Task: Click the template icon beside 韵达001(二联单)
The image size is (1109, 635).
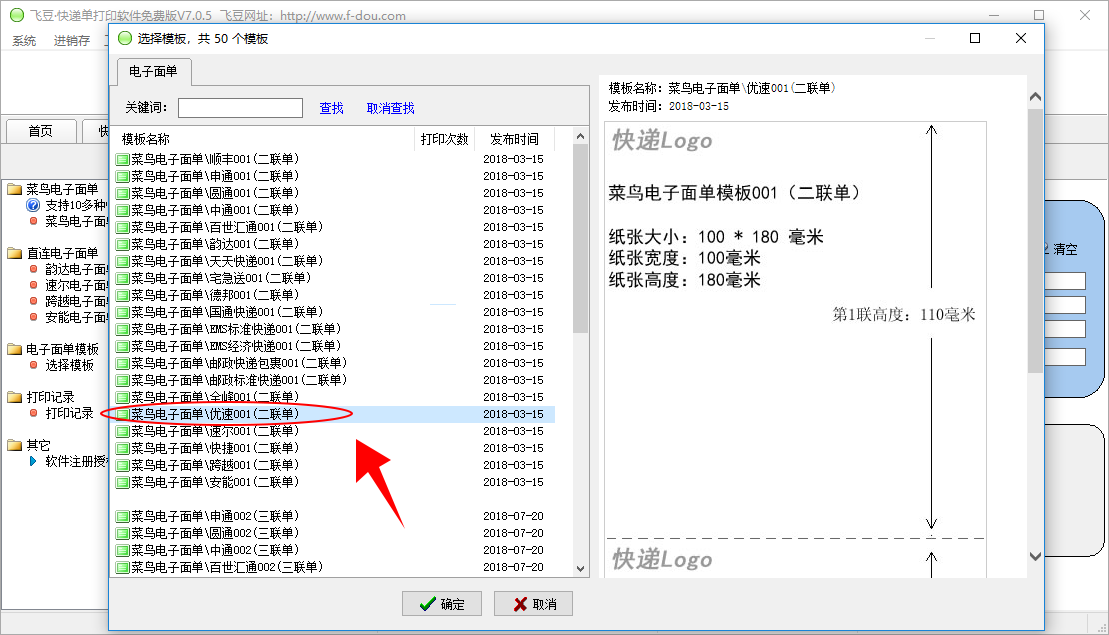Action: [x=122, y=245]
